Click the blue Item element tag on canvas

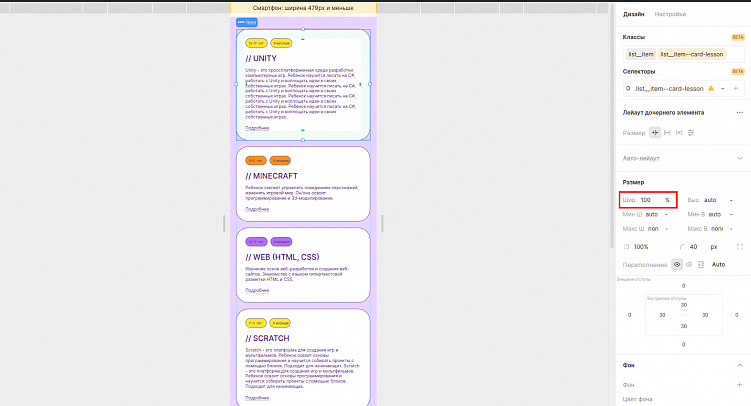point(247,22)
